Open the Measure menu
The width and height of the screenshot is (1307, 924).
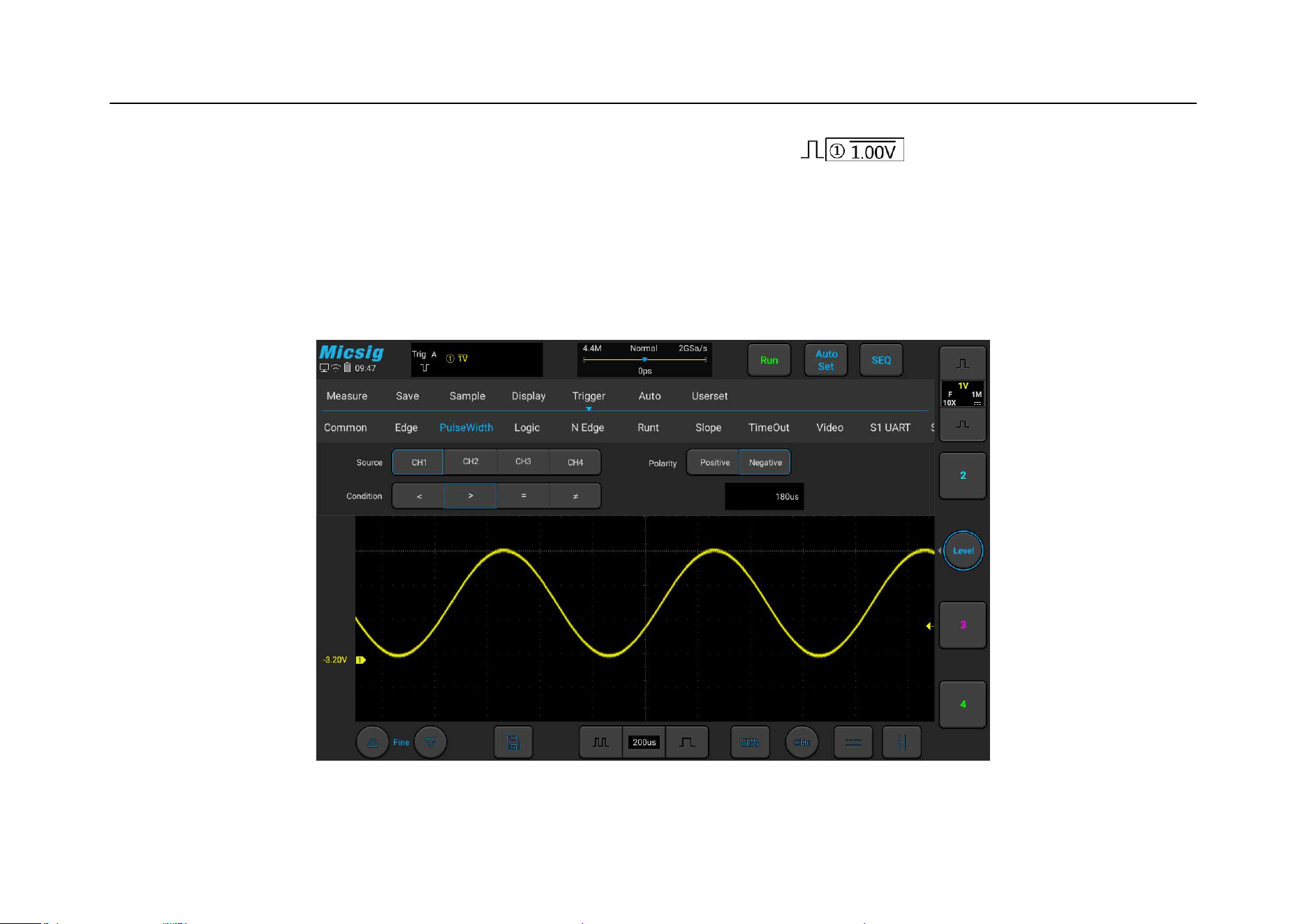coord(347,396)
